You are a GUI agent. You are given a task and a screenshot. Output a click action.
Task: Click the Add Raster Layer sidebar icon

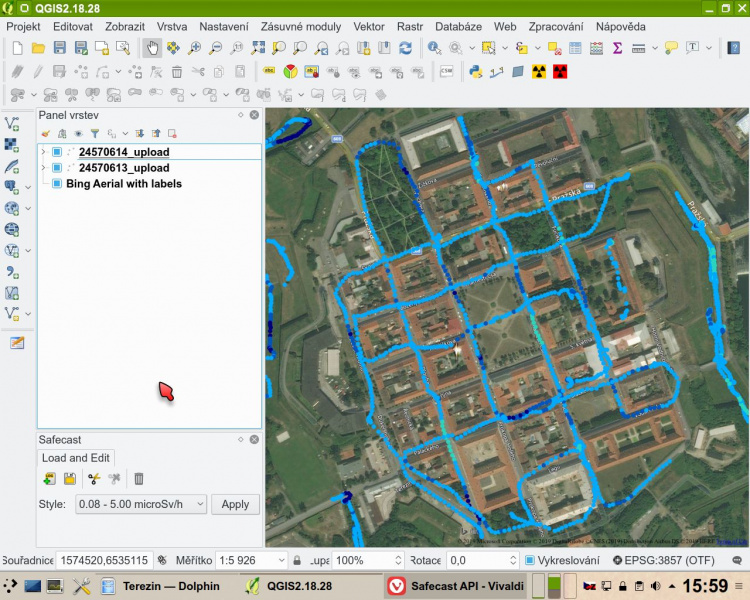(12, 144)
